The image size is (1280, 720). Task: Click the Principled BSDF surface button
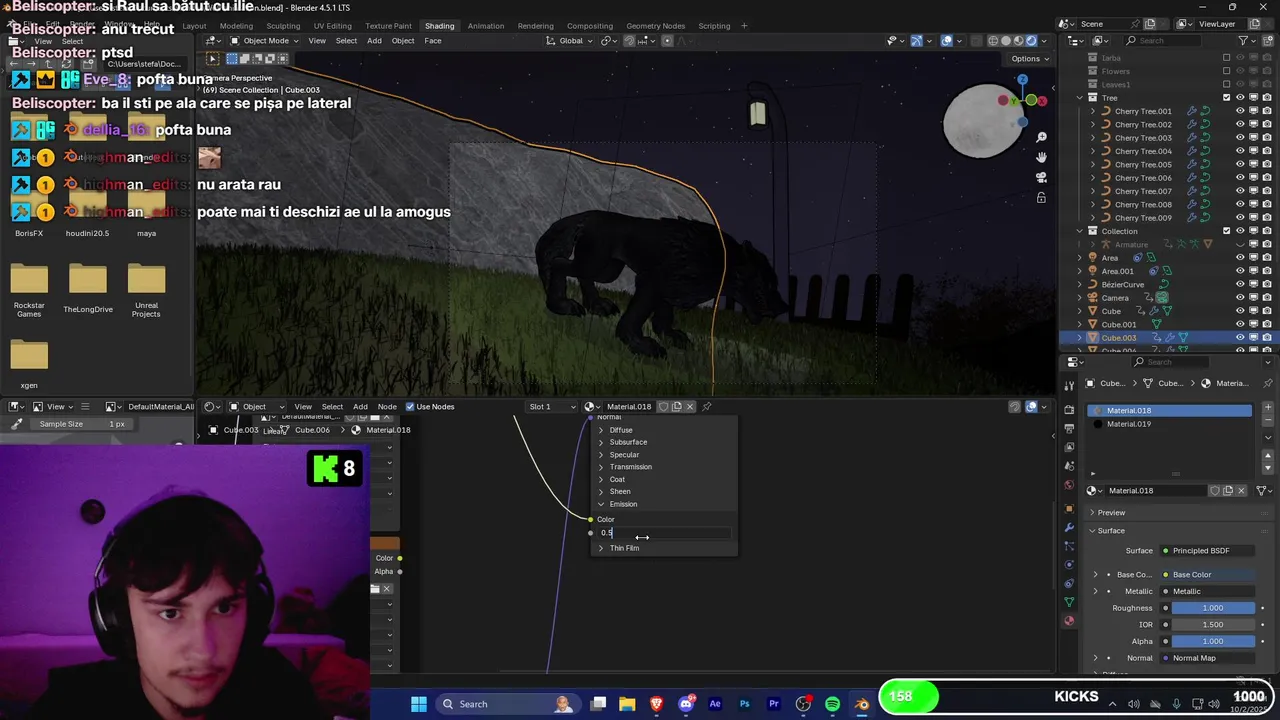point(1208,551)
